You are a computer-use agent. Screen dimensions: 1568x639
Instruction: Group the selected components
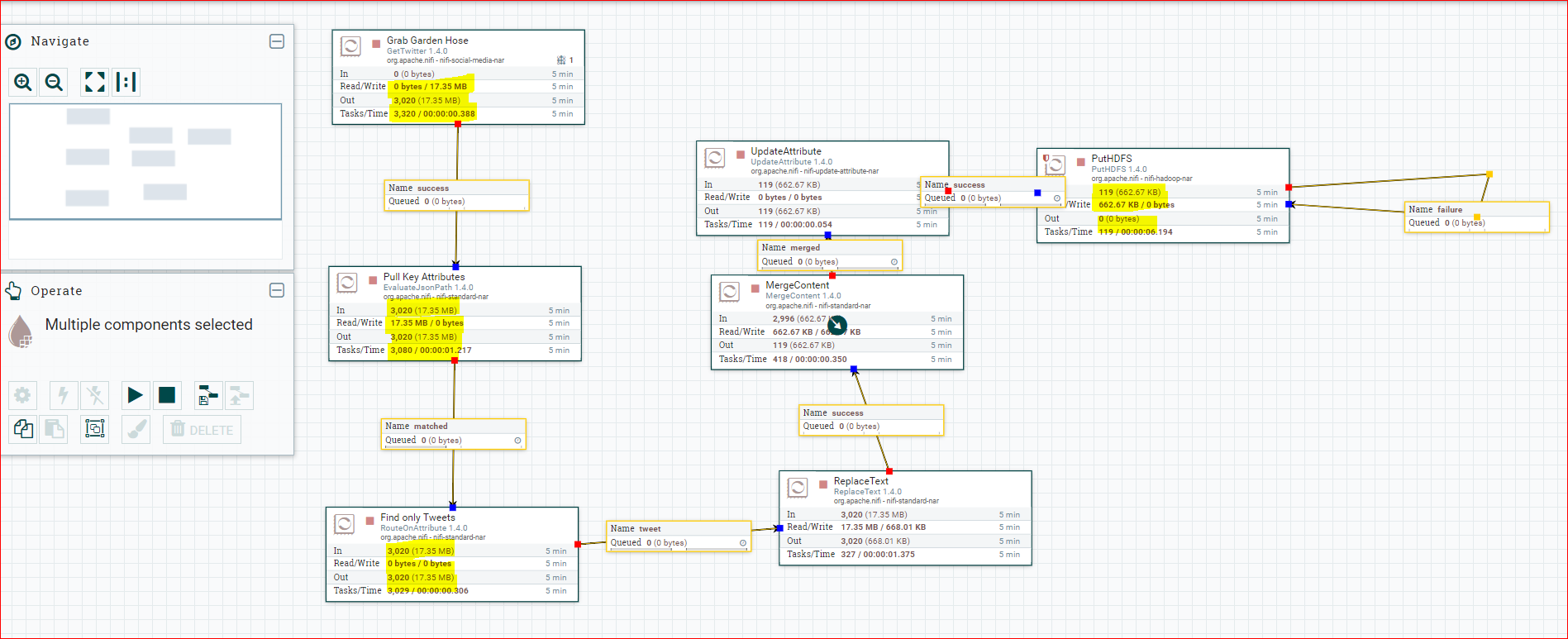(95, 429)
